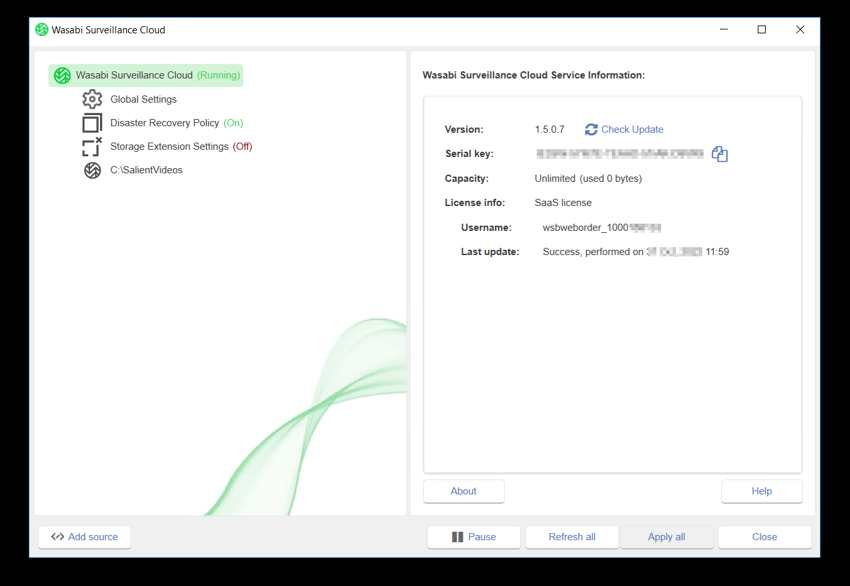The image size is (850, 586).
Task: Click the pause icon on the Pause button
Action: point(458,537)
